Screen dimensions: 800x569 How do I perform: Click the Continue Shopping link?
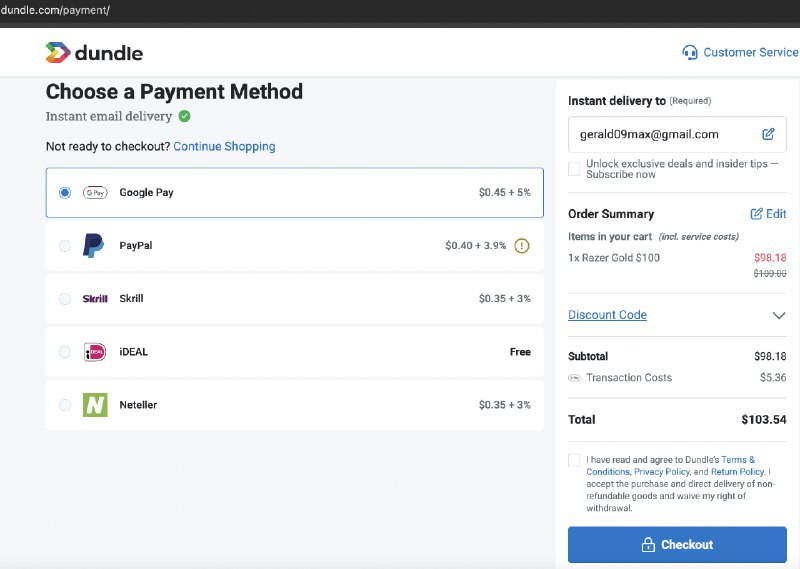click(x=224, y=146)
